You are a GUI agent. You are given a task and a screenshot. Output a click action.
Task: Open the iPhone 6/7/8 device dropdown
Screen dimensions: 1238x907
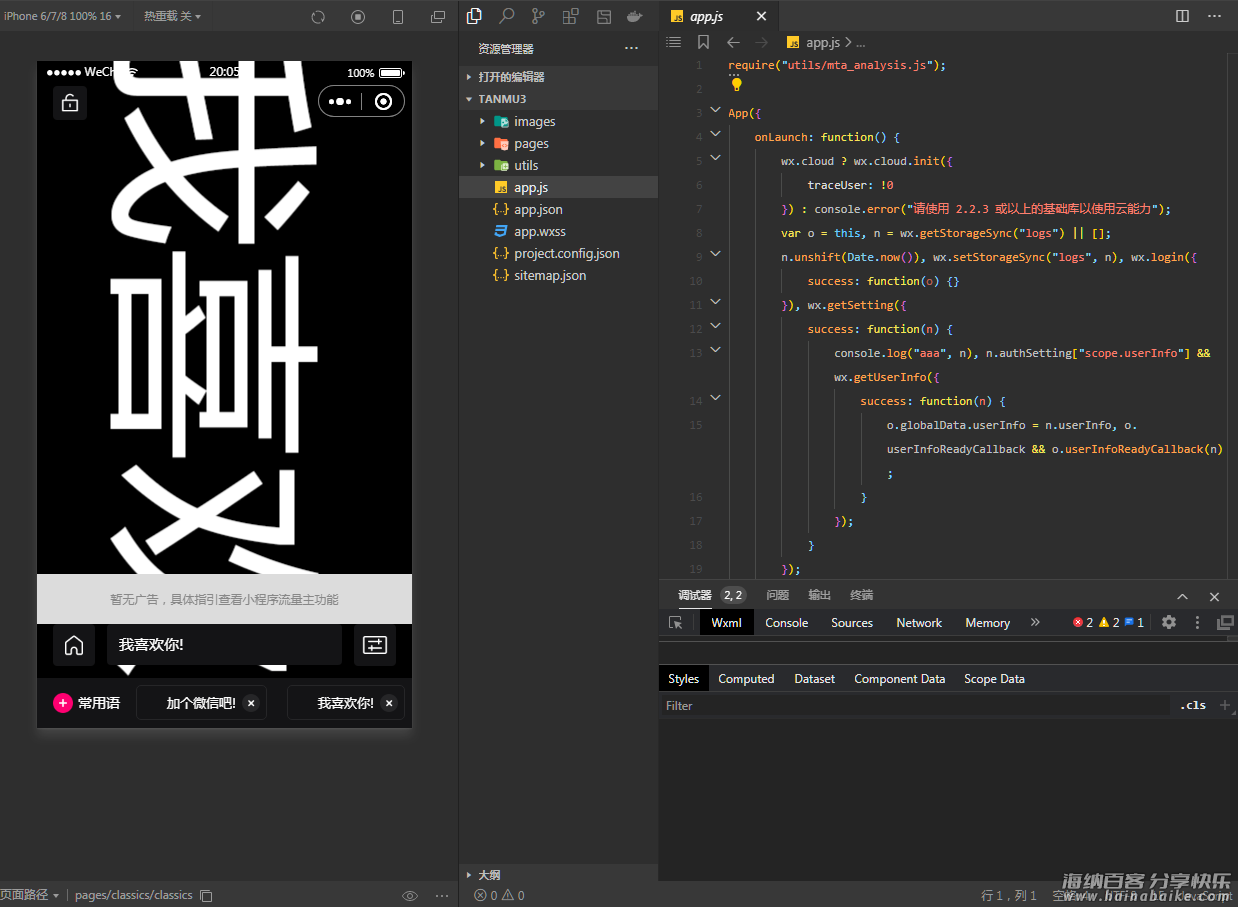(x=63, y=16)
